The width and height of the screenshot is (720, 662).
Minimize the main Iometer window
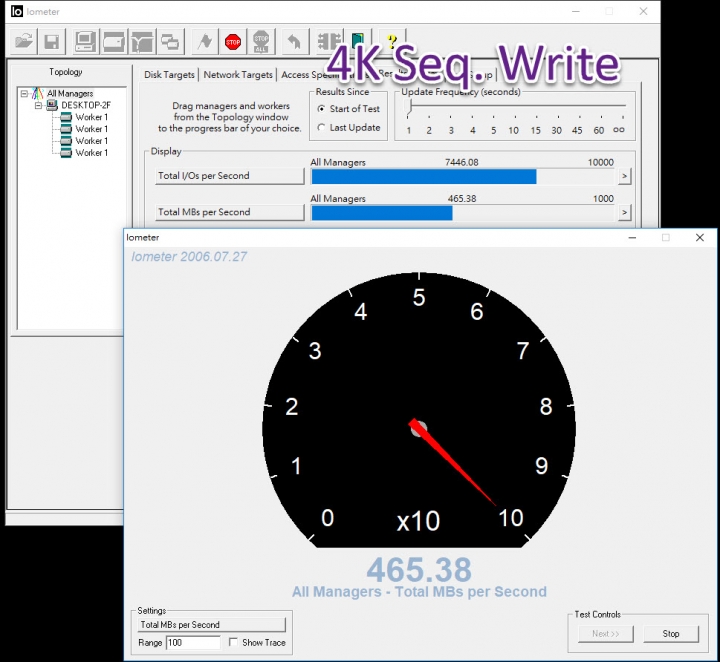pyautogui.click(x=576, y=11)
